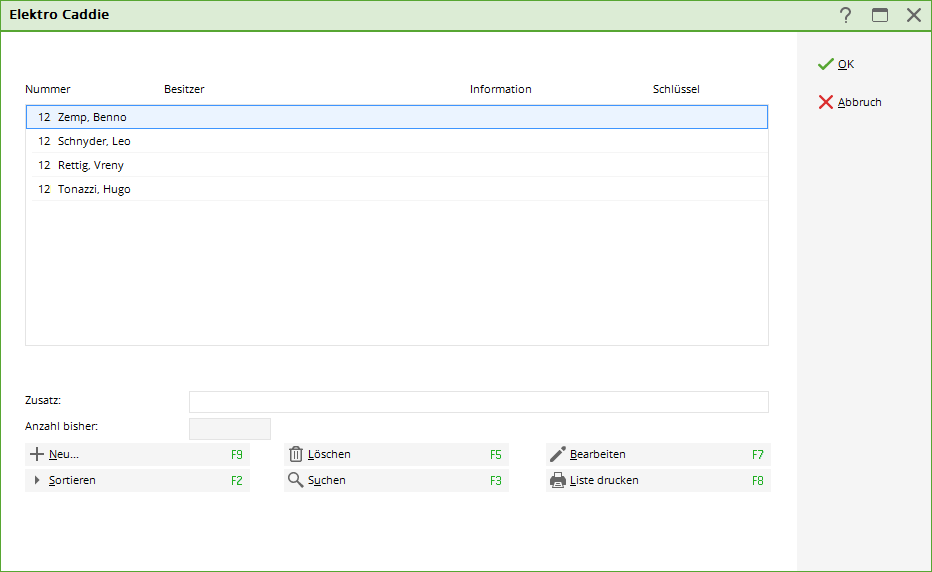Viewport: 932px width, 572px height.
Task: Maximize the Elektro Caddie window
Action: (x=880, y=15)
